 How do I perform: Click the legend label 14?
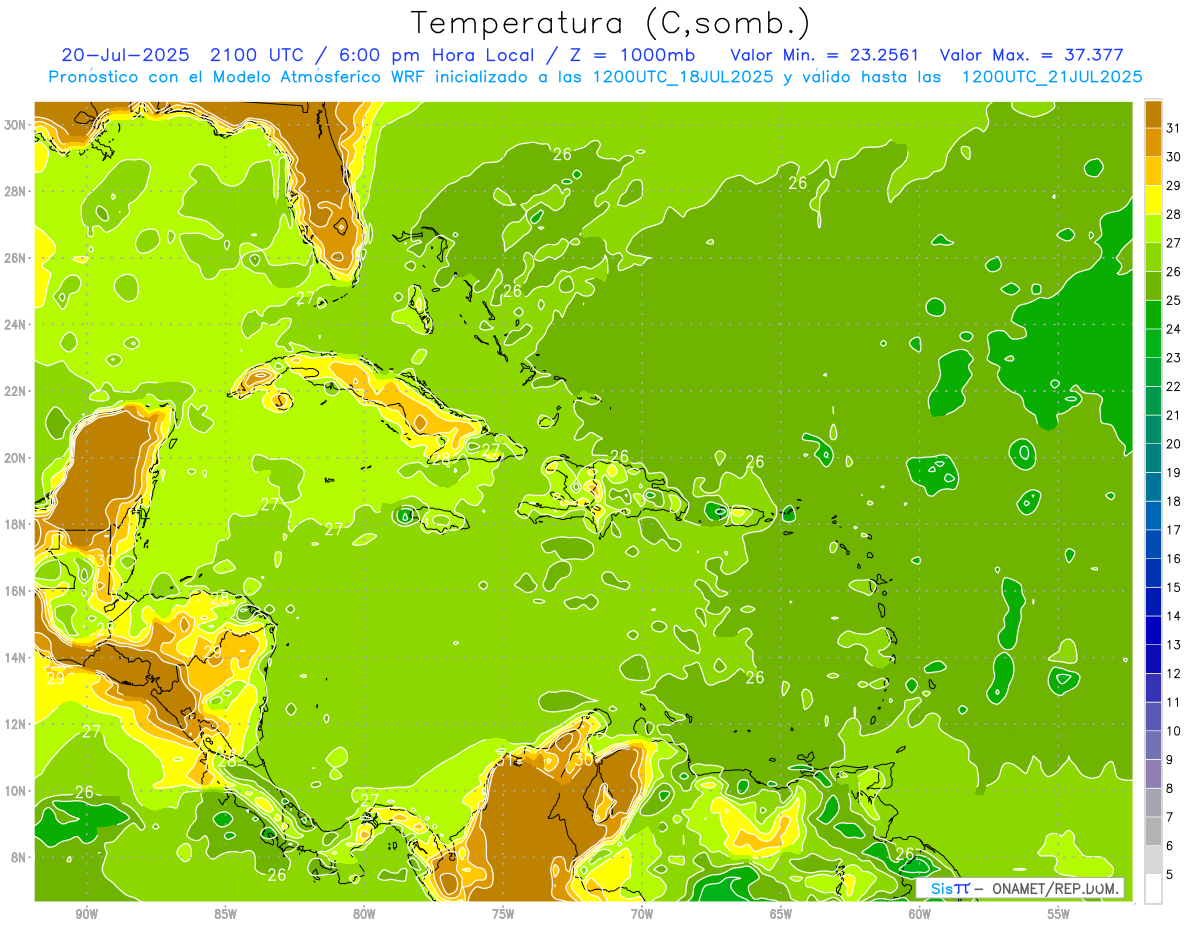pyautogui.click(x=1173, y=615)
